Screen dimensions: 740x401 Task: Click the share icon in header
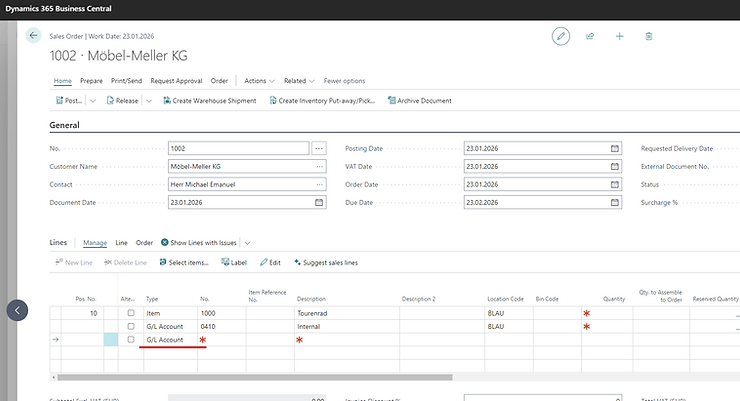click(x=590, y=36)
